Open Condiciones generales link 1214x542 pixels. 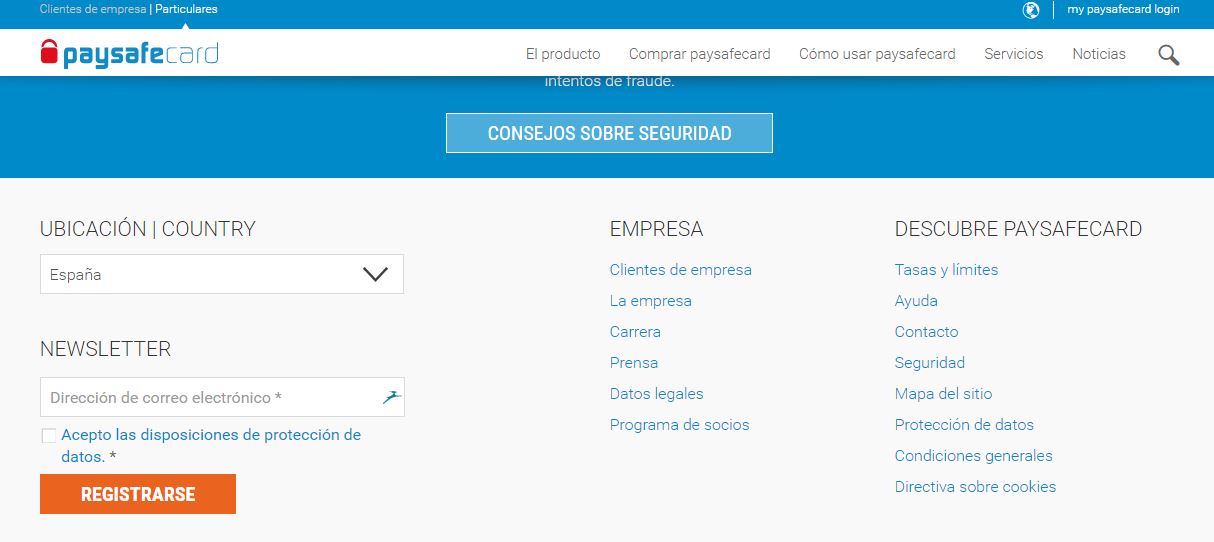(974, 456)
